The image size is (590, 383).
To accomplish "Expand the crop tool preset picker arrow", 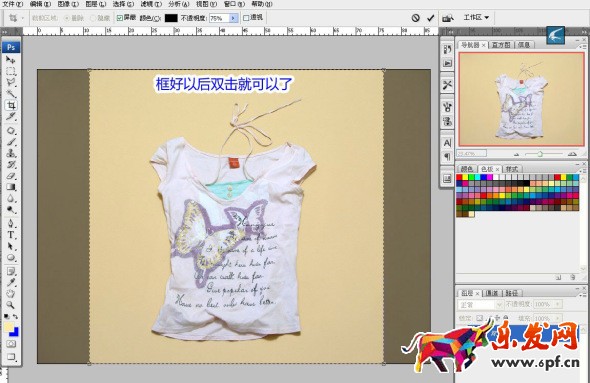I will 23,18.
